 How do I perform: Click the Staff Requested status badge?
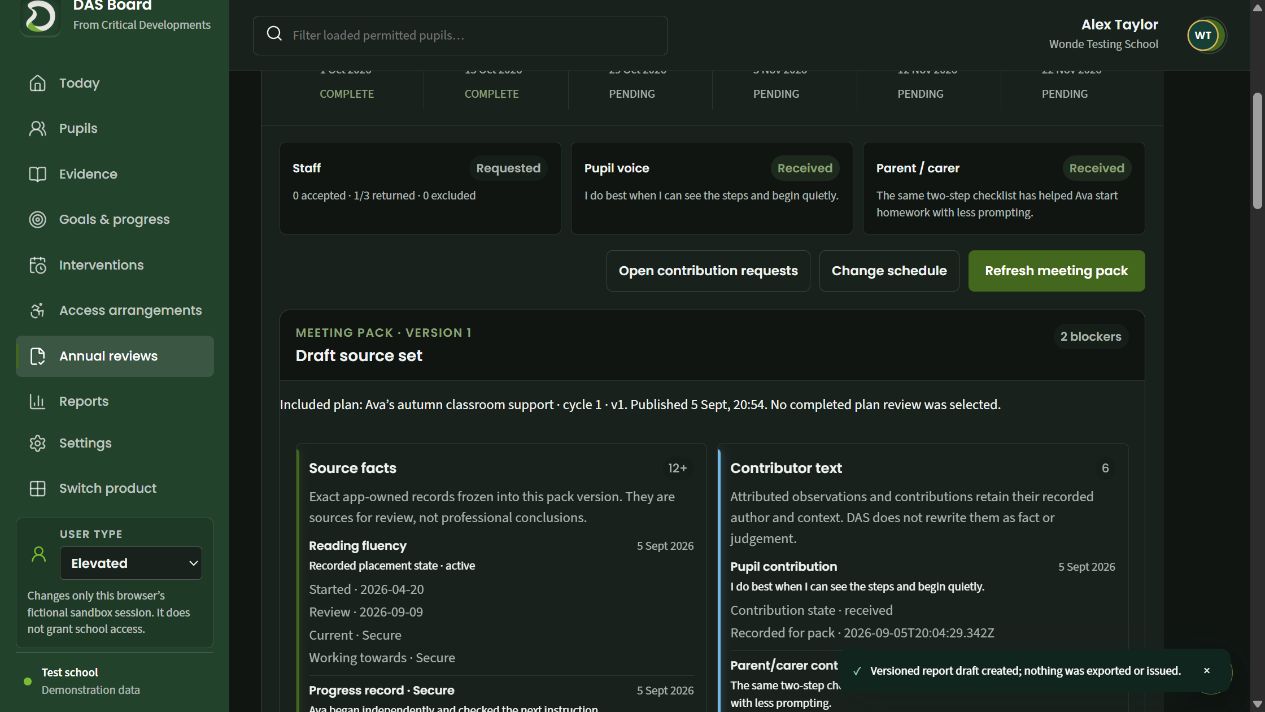point(508,168)
